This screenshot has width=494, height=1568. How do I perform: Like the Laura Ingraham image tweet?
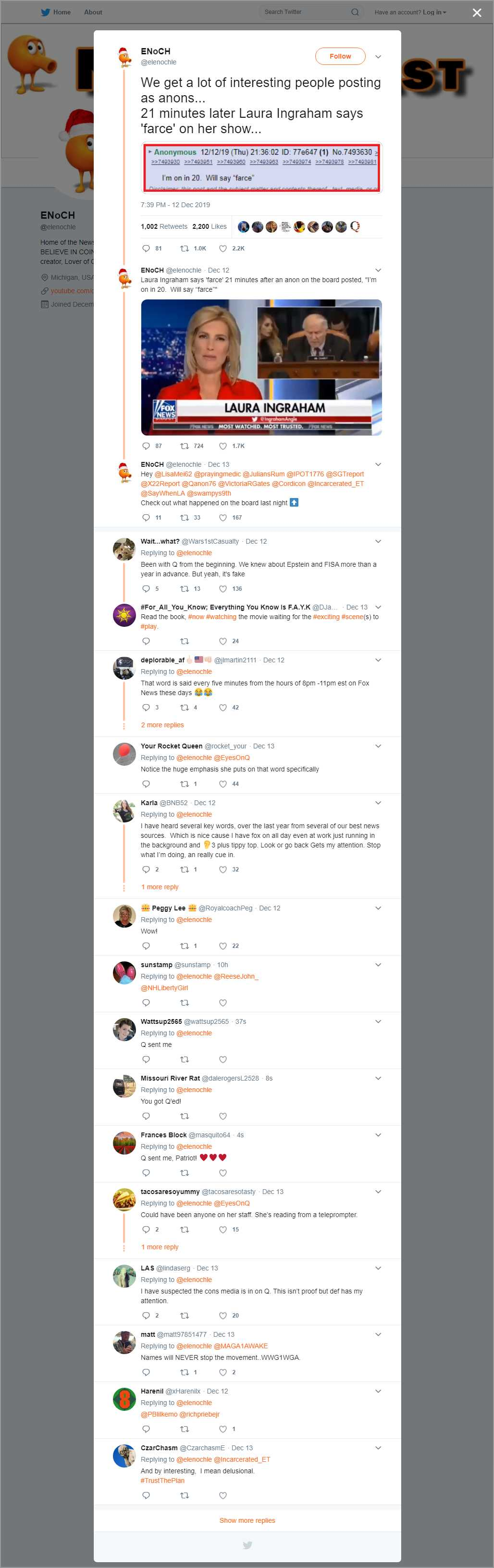tap(222, 446)
